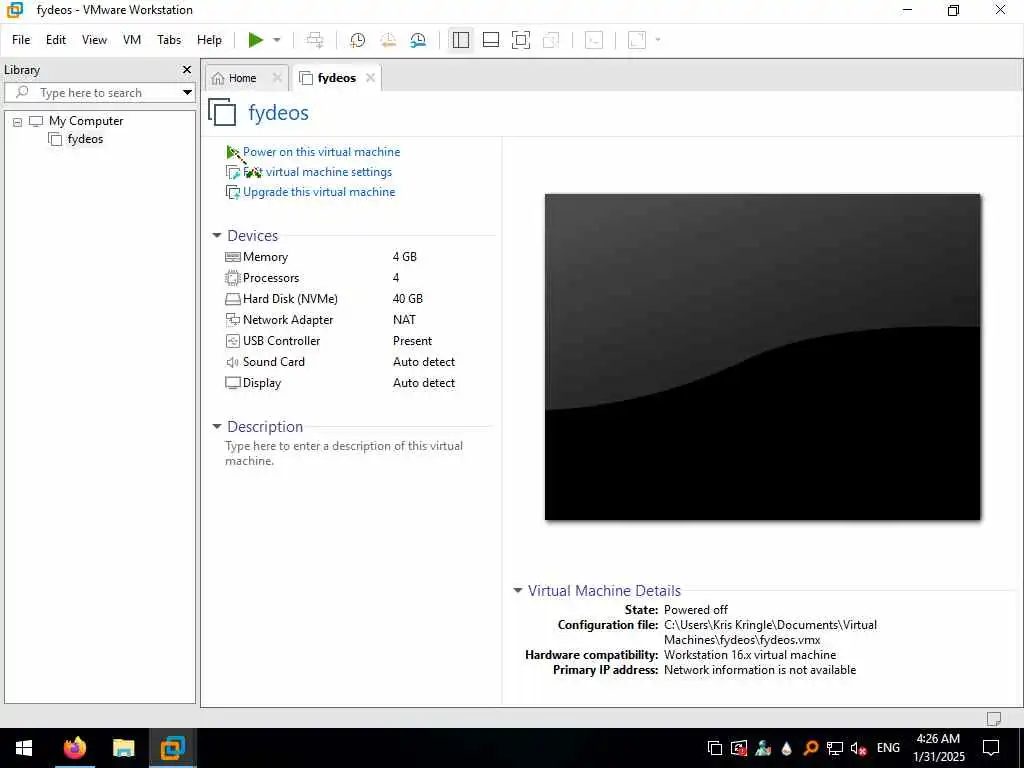Click the VMware Workstation taskbar icon
1024x768 pixels.
point(172,748)
